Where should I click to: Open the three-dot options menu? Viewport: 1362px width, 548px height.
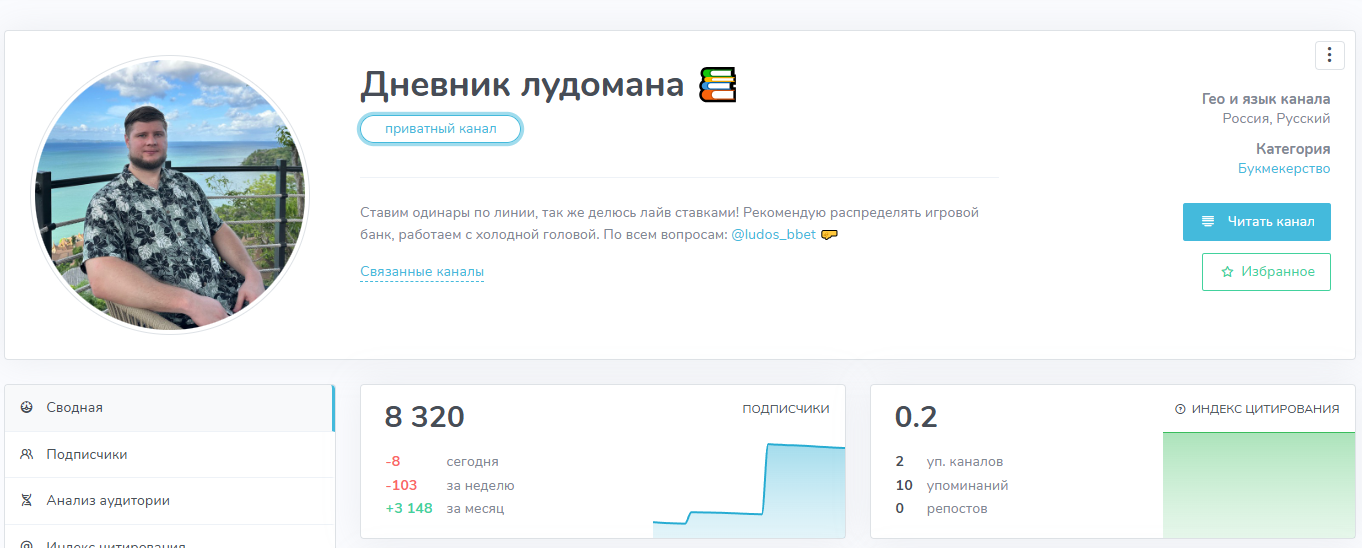[x=1329, y=55]
